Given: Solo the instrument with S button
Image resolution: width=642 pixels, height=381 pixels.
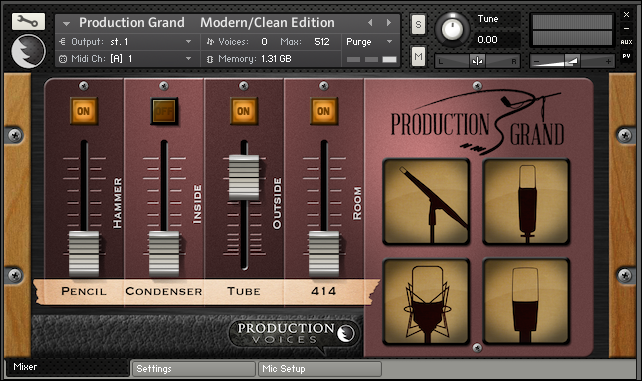Looking at the screenshot, I should point(418,25).
